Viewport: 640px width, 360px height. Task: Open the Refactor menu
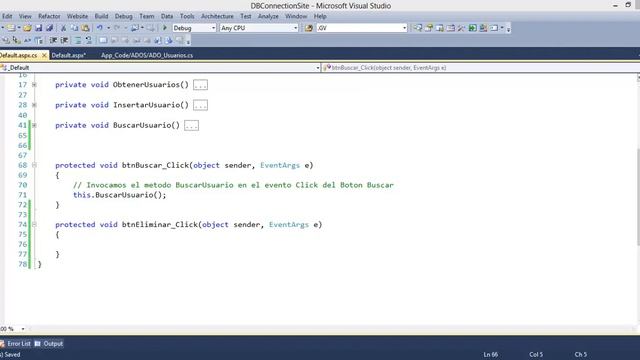tap(49, 16)
